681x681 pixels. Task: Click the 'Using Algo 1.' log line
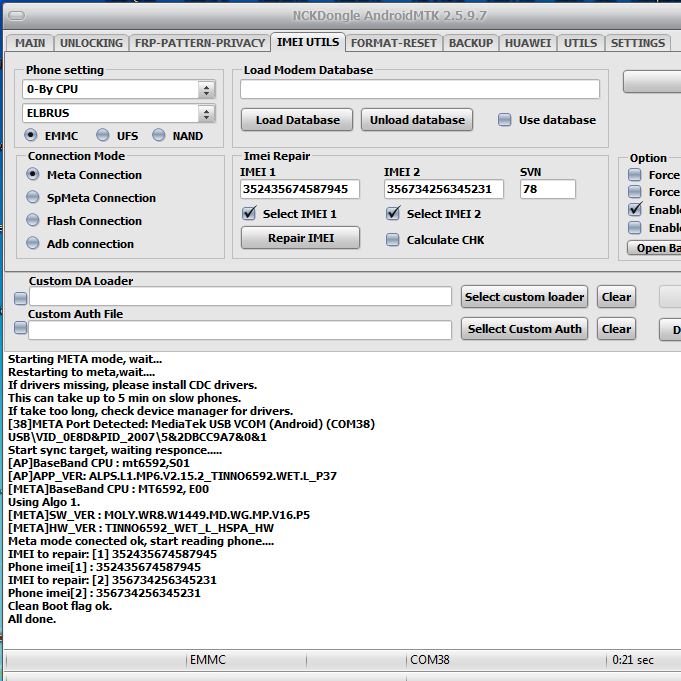tap(44, 502)
